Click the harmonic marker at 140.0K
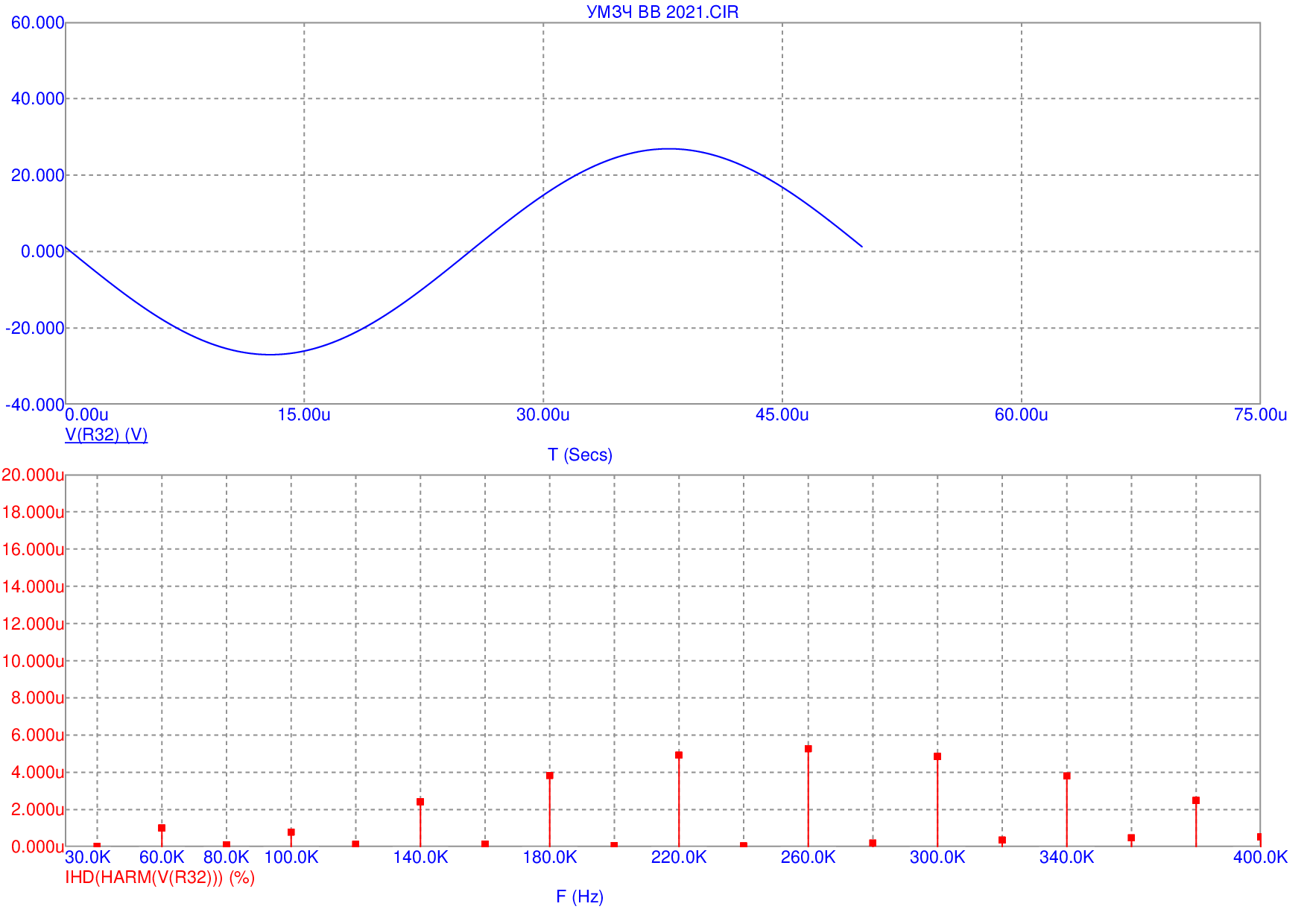The image size is (1307, 924). point(420,802)
